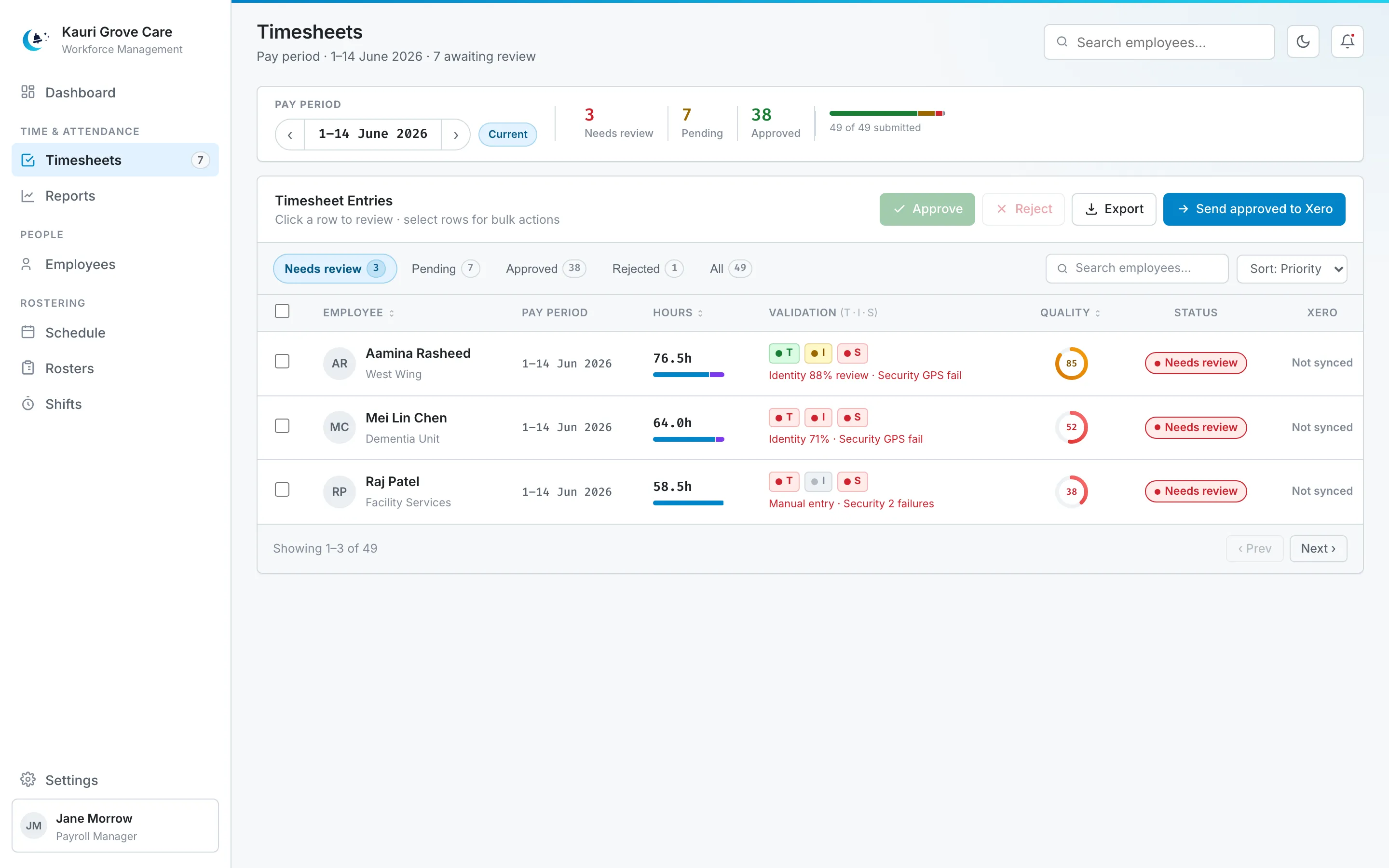Select Aamina Rasheed's row checkbox

282,361
